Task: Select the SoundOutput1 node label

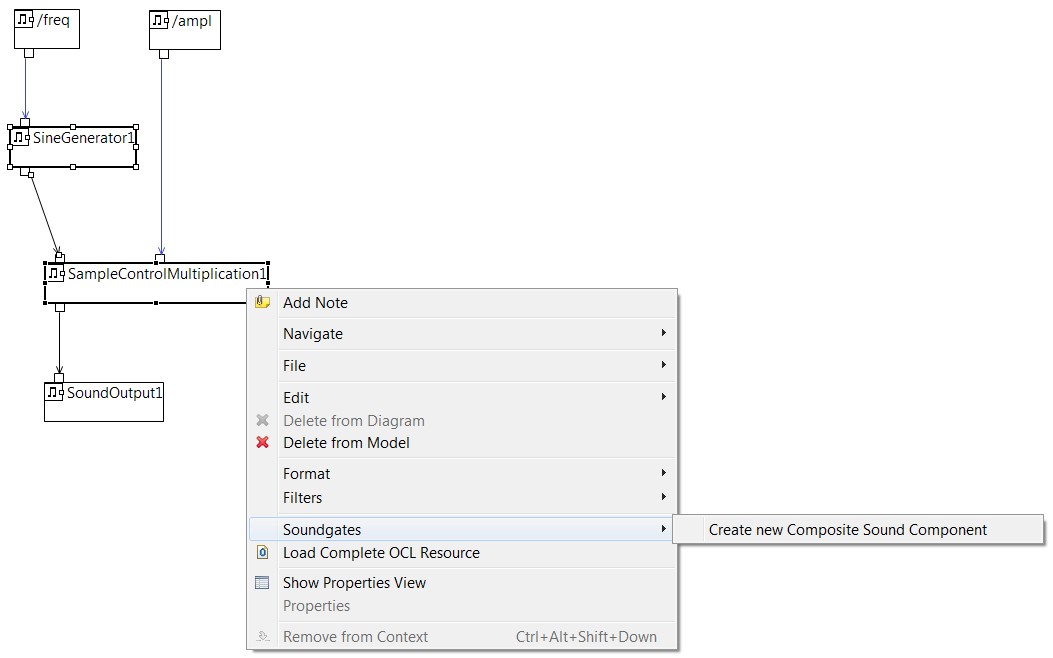Action: [114, 393]
